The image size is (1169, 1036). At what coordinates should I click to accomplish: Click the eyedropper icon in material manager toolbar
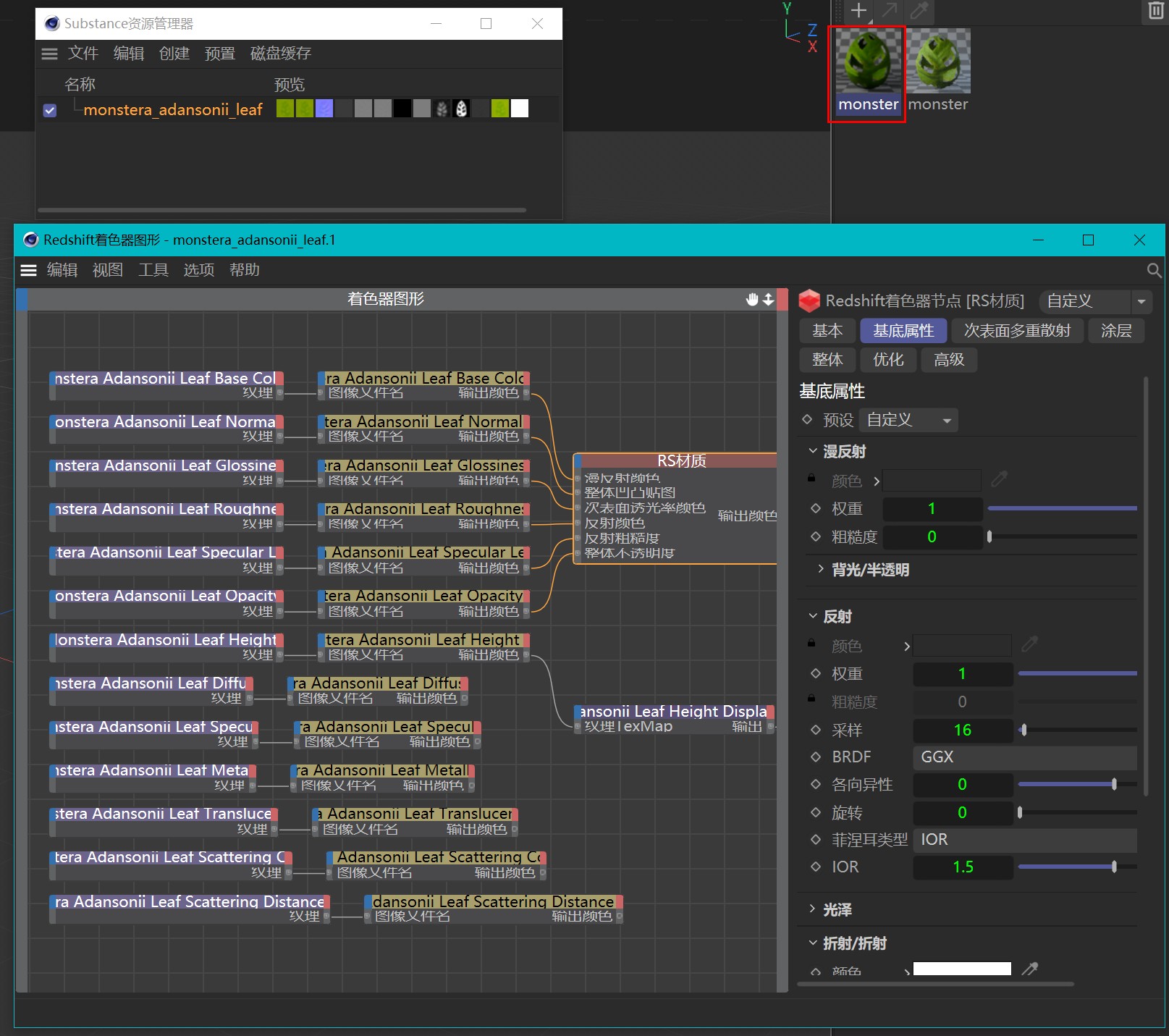[x=919, y=11]
